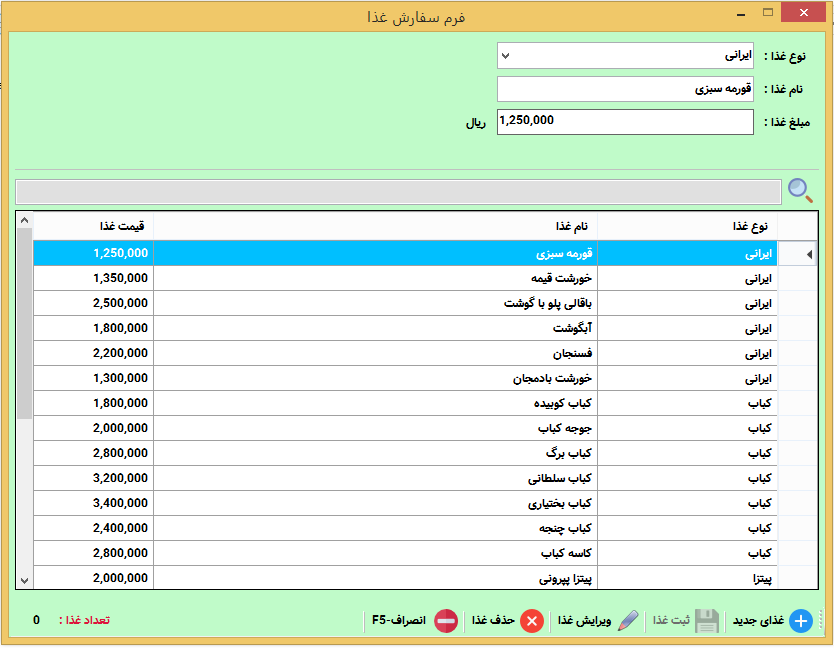Click the red X delete food icon
This screenshot has height=648, width=834.
(x=532, y=621)
